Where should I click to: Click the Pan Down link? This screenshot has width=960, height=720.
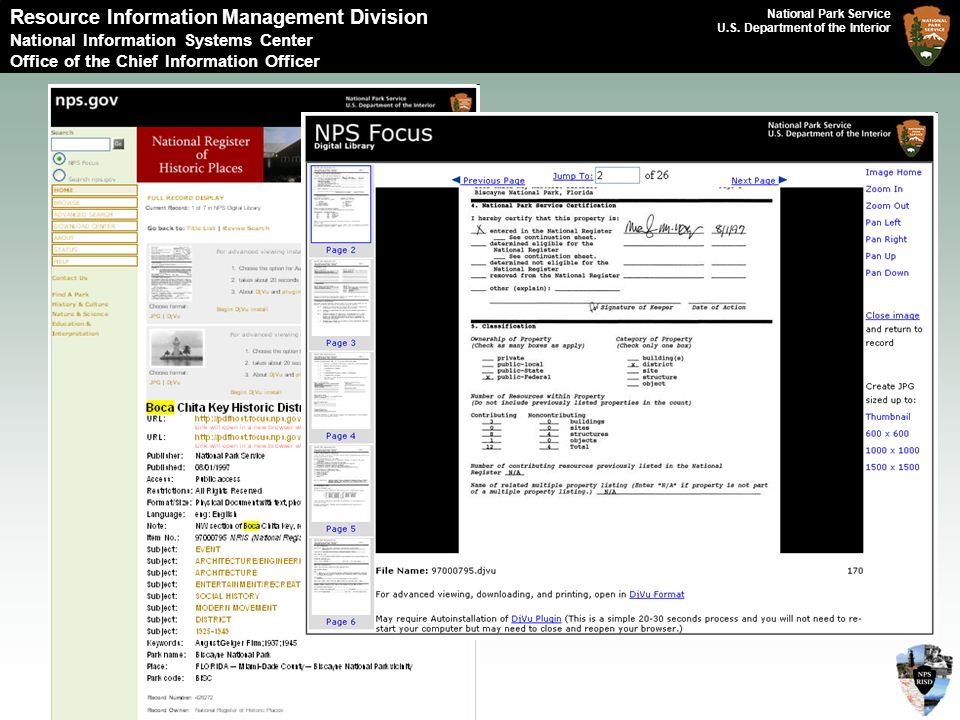click(x=887, y=273)
